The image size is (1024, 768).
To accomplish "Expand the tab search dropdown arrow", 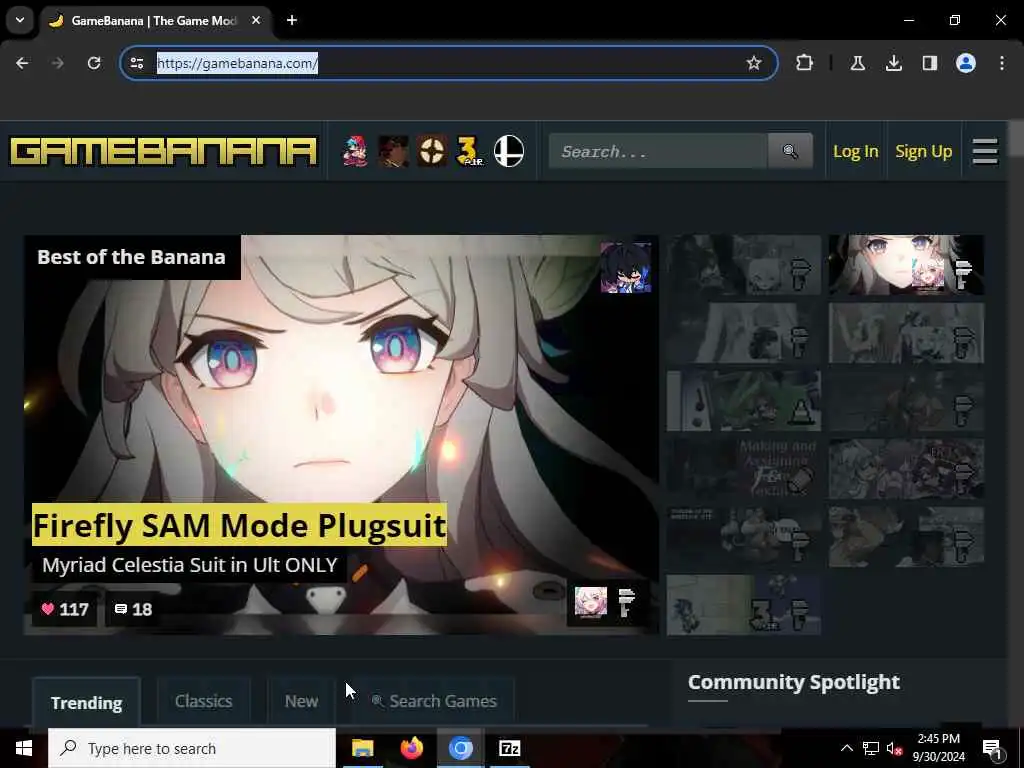I will coord(20,20).
